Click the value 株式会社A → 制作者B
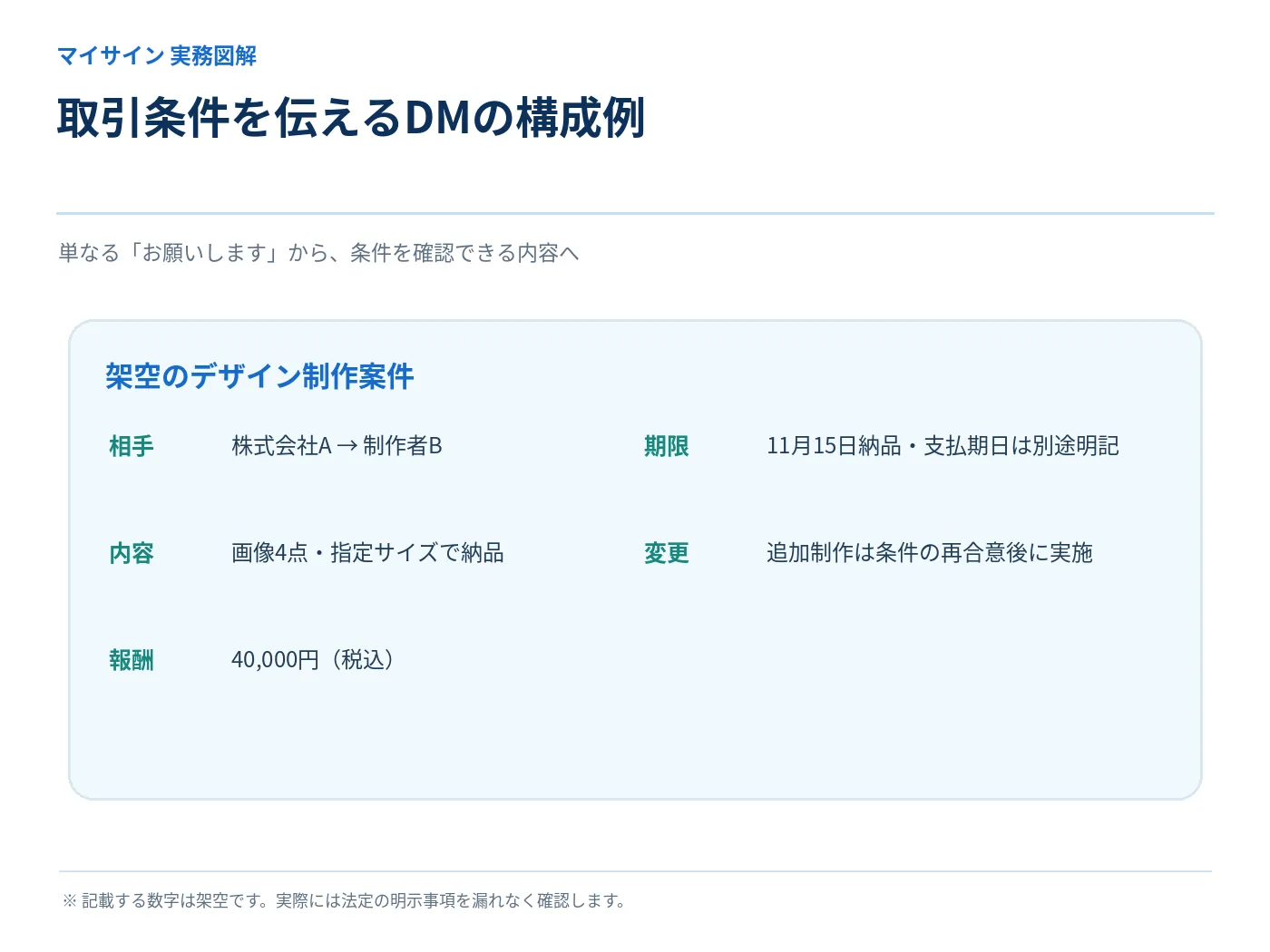1270x952 pixels. point(337,446)
